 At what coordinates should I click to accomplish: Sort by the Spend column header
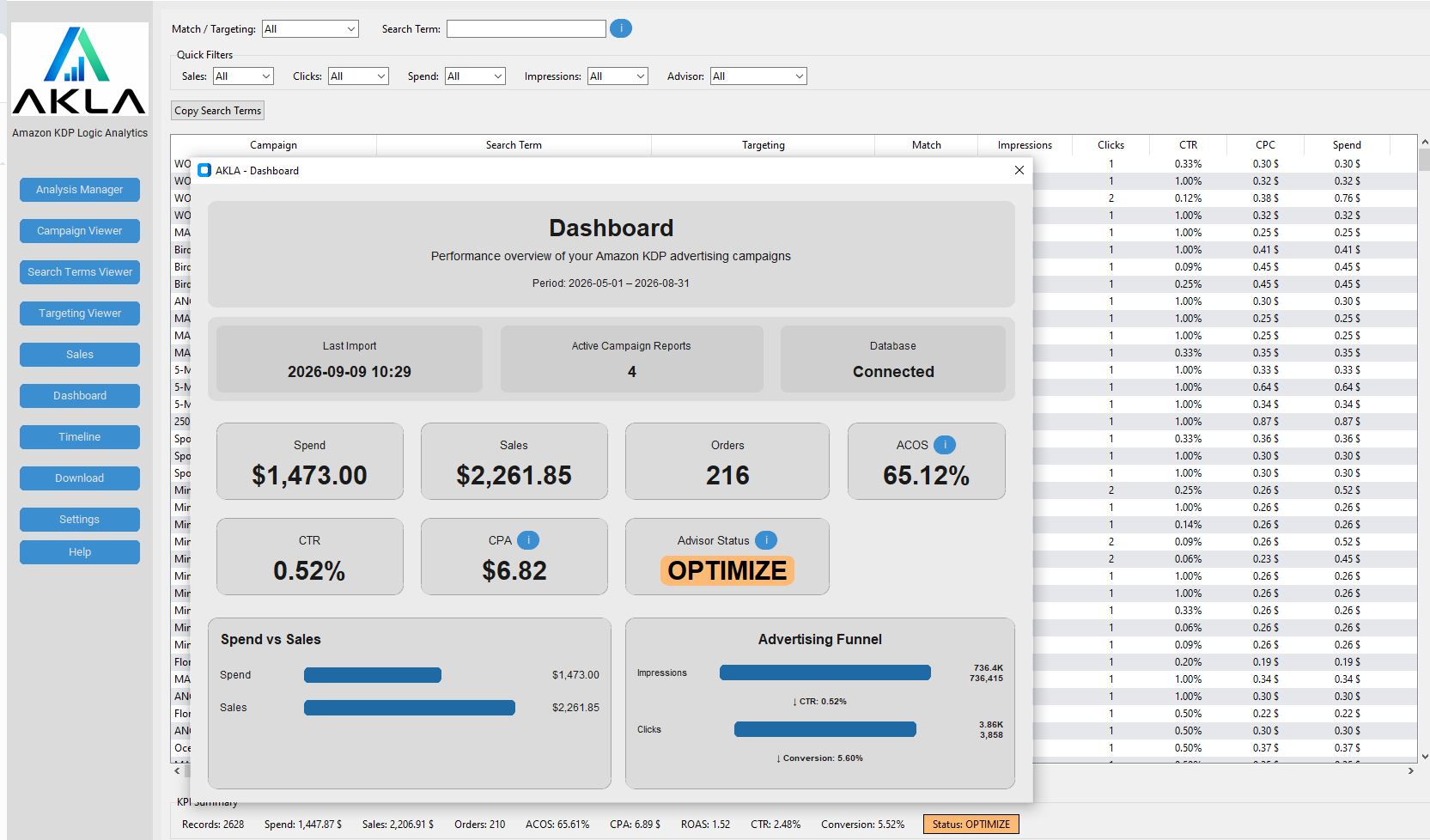[x=1347, y=145]
